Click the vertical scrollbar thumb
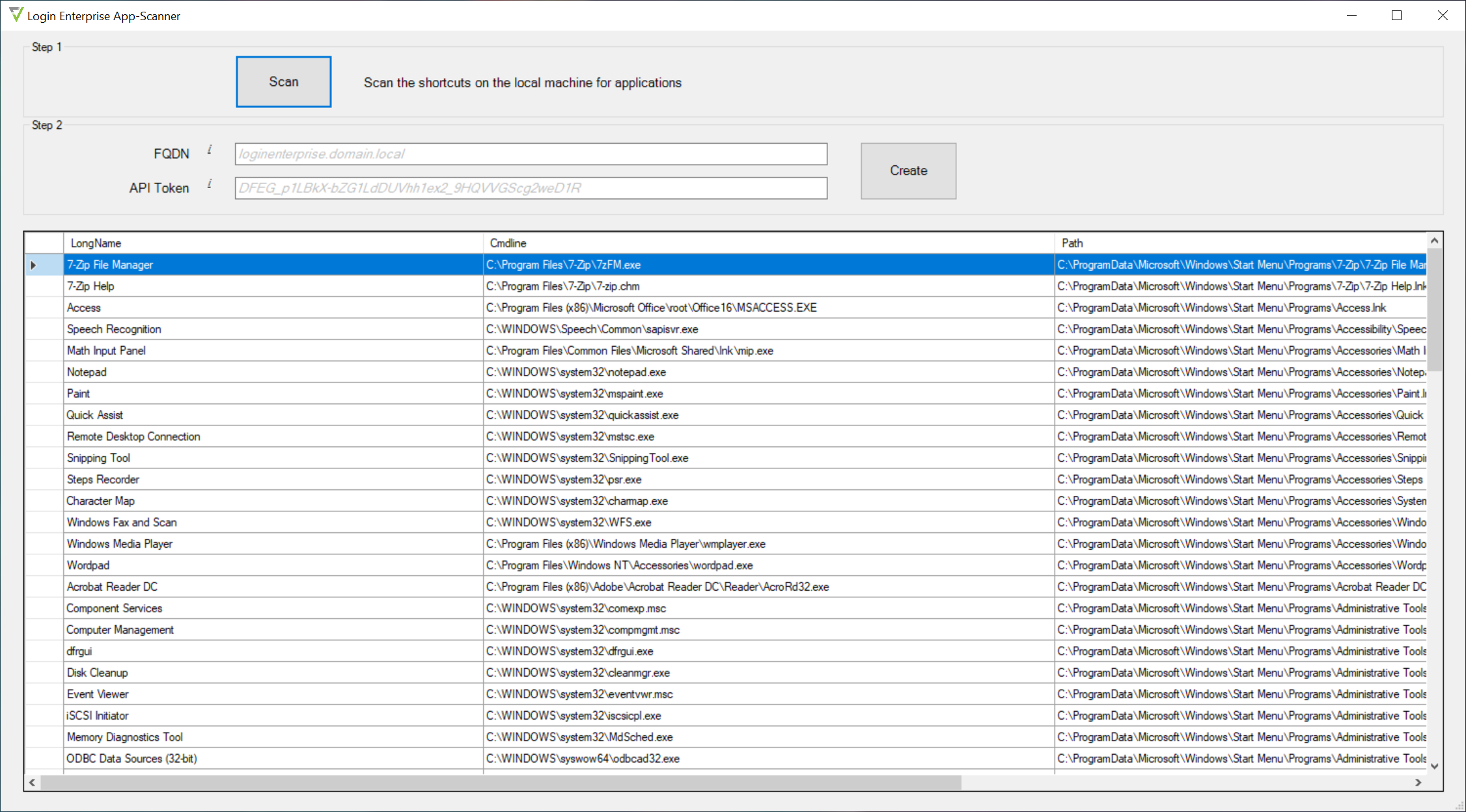The image size is (1466, 812). tap(1434, 310)
